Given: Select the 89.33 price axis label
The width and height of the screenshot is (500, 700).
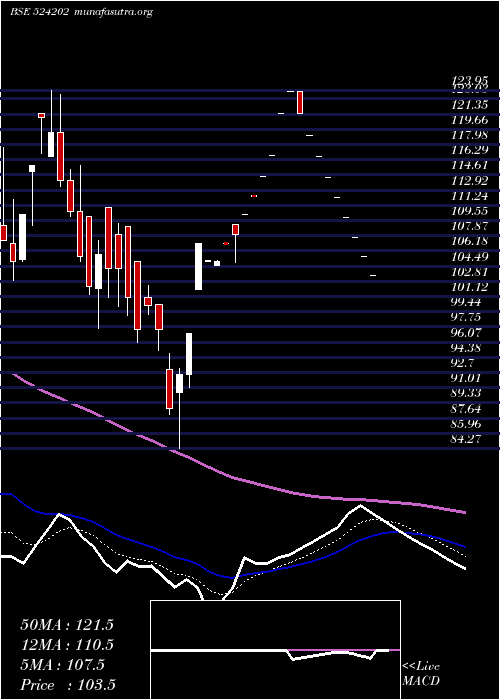Looking at the screenshot, I should (x=466, y=393).
